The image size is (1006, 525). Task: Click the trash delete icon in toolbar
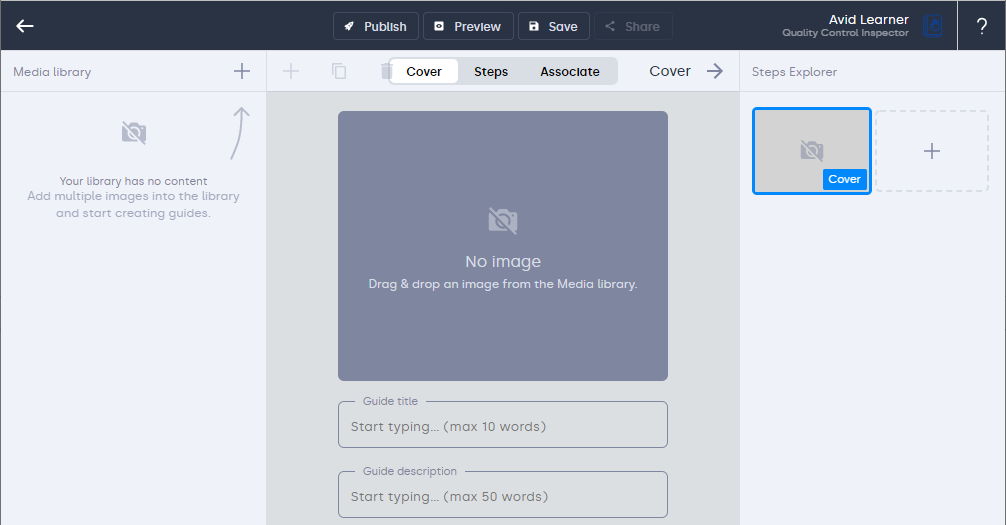click(x=384, y=71)
